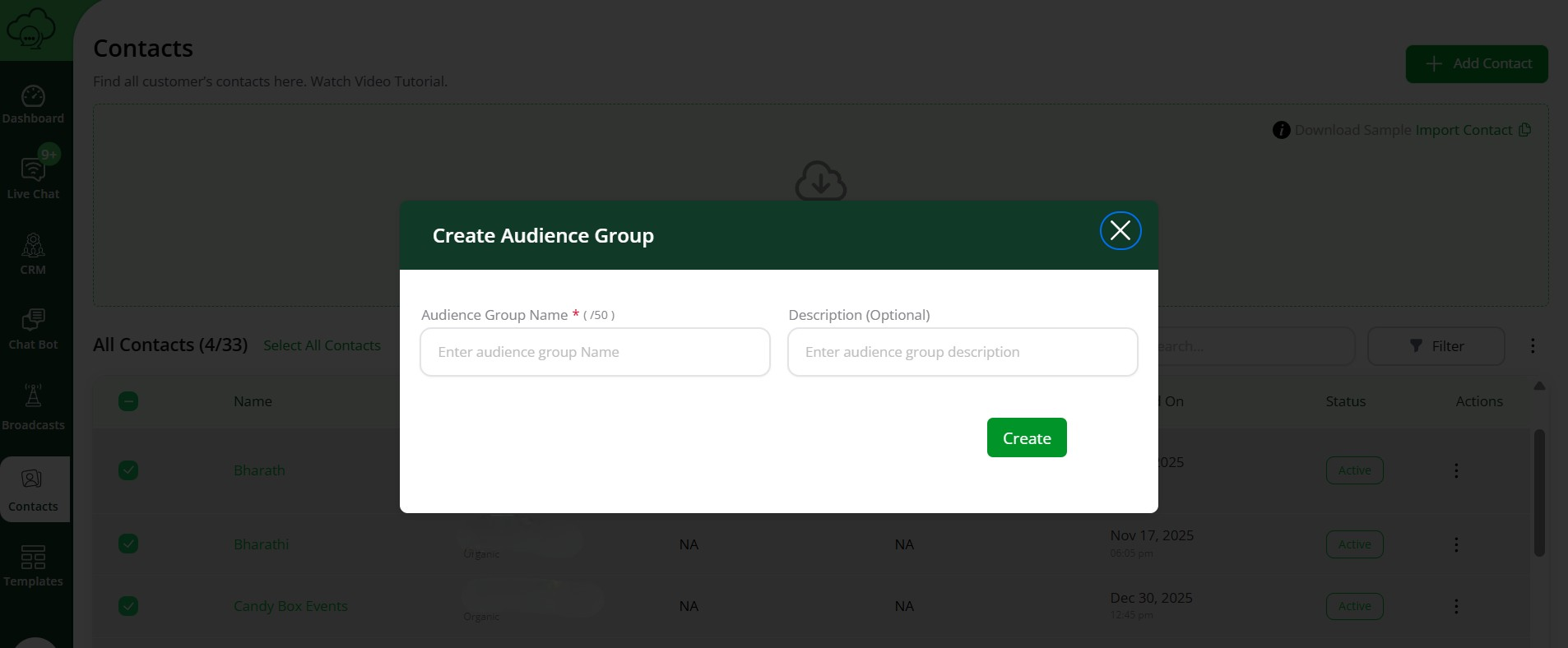
Task: Click the cloud logo at top left
Action: (x=31, y=30)
